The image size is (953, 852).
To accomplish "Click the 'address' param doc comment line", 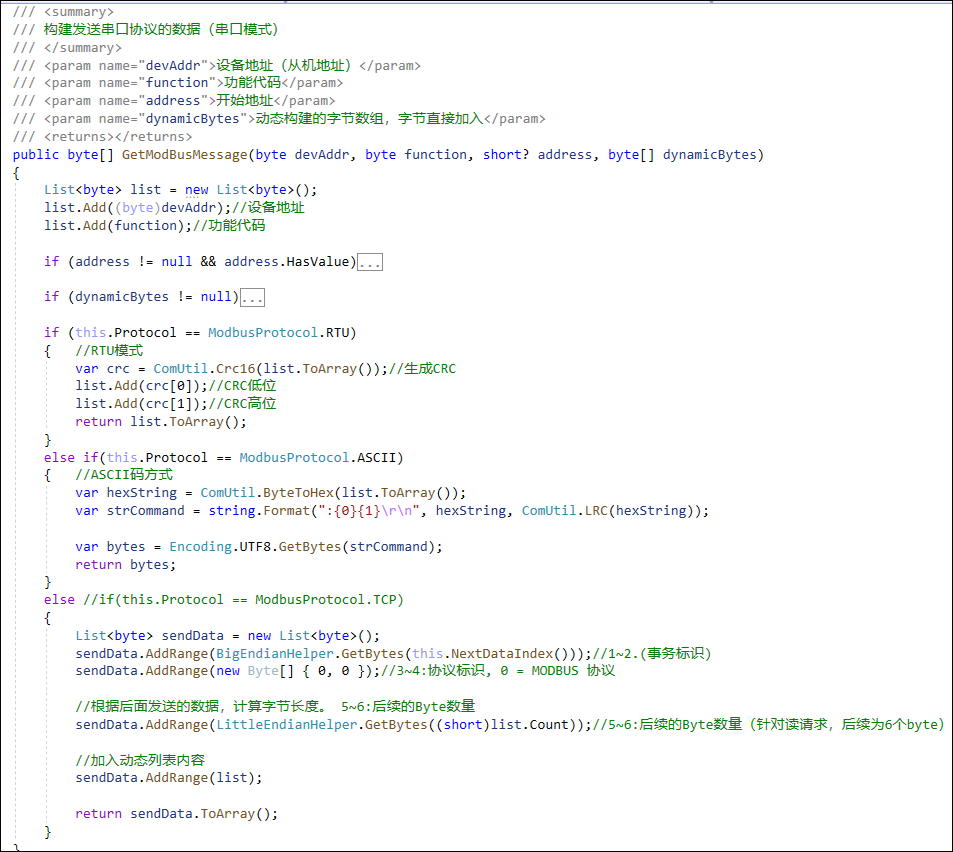I will [174, 101].
